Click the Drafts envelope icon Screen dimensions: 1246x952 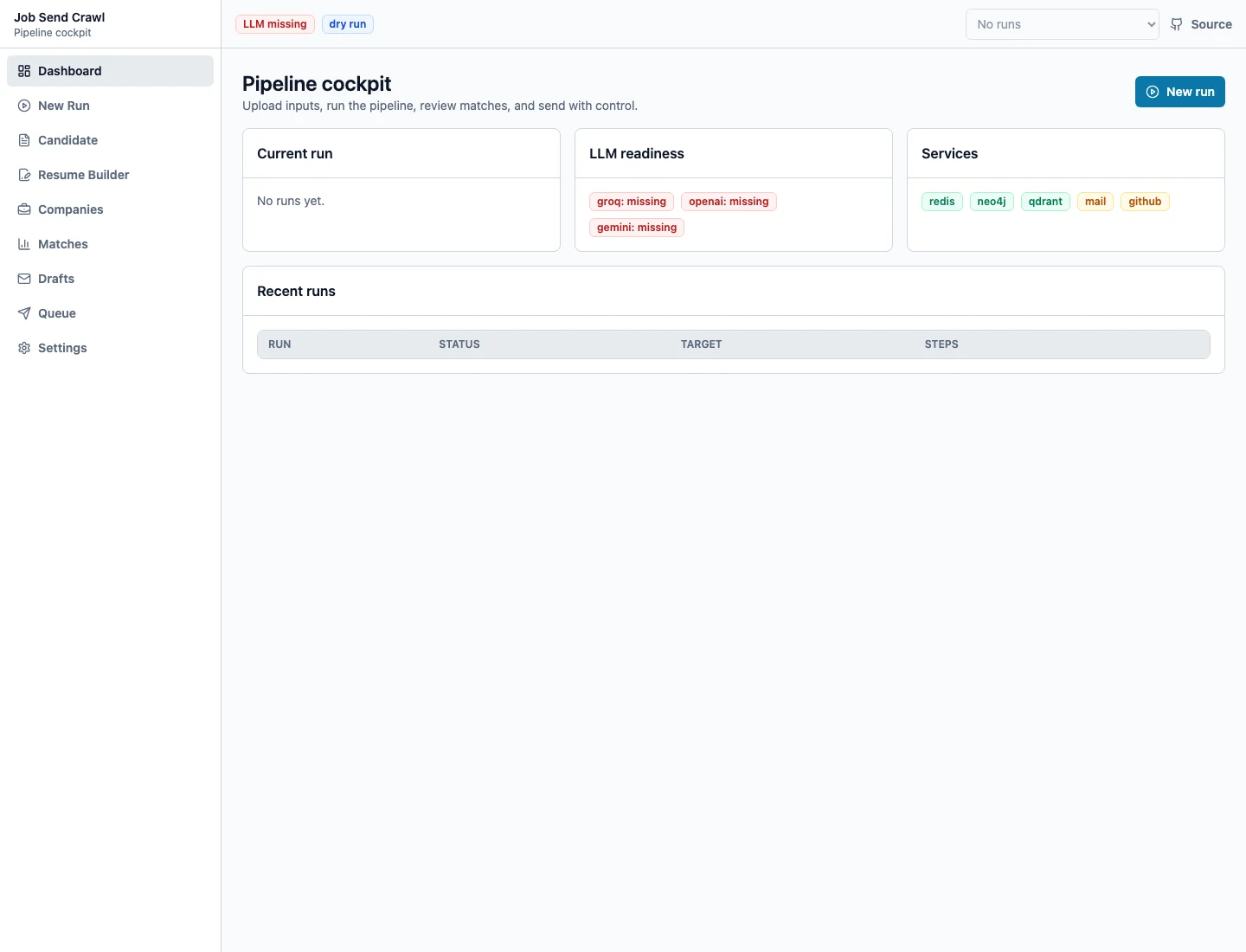pos(24,279)
